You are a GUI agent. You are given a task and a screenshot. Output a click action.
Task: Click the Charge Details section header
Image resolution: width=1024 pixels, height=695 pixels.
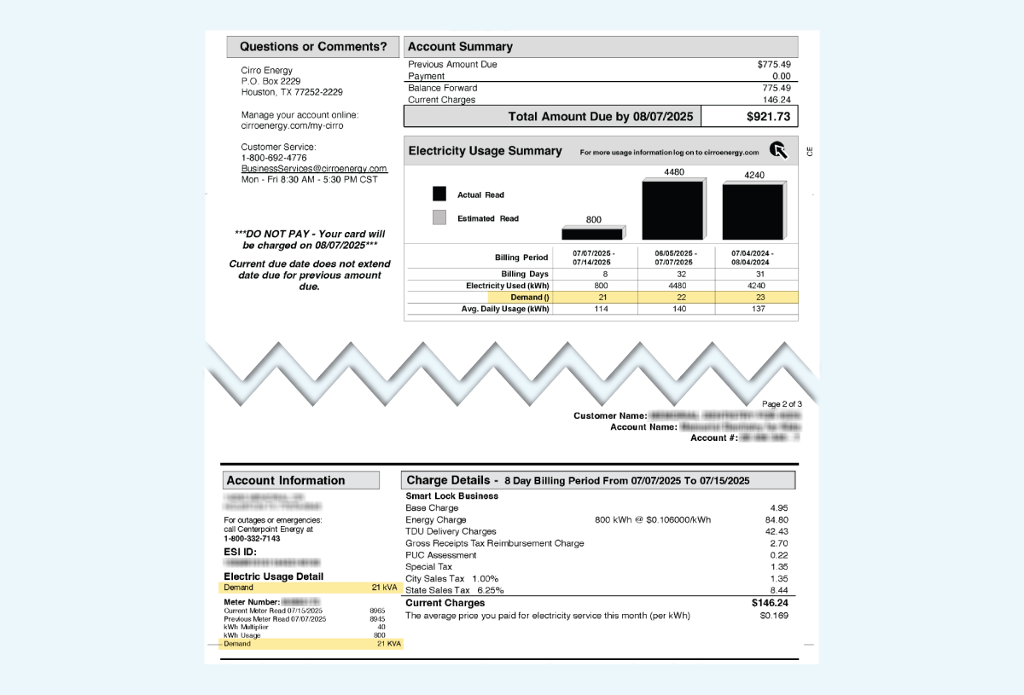[600, 481]
